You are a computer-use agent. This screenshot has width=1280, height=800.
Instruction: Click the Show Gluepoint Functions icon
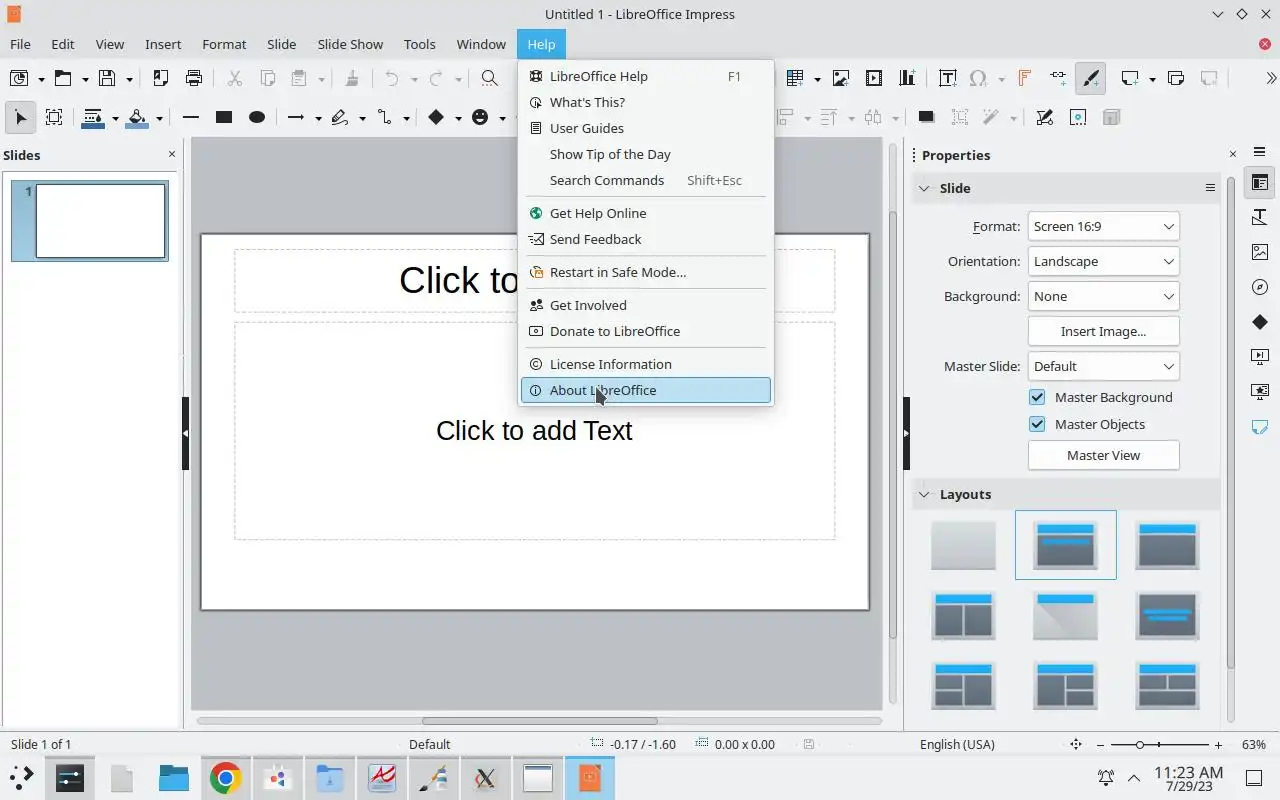point(1078,118)
